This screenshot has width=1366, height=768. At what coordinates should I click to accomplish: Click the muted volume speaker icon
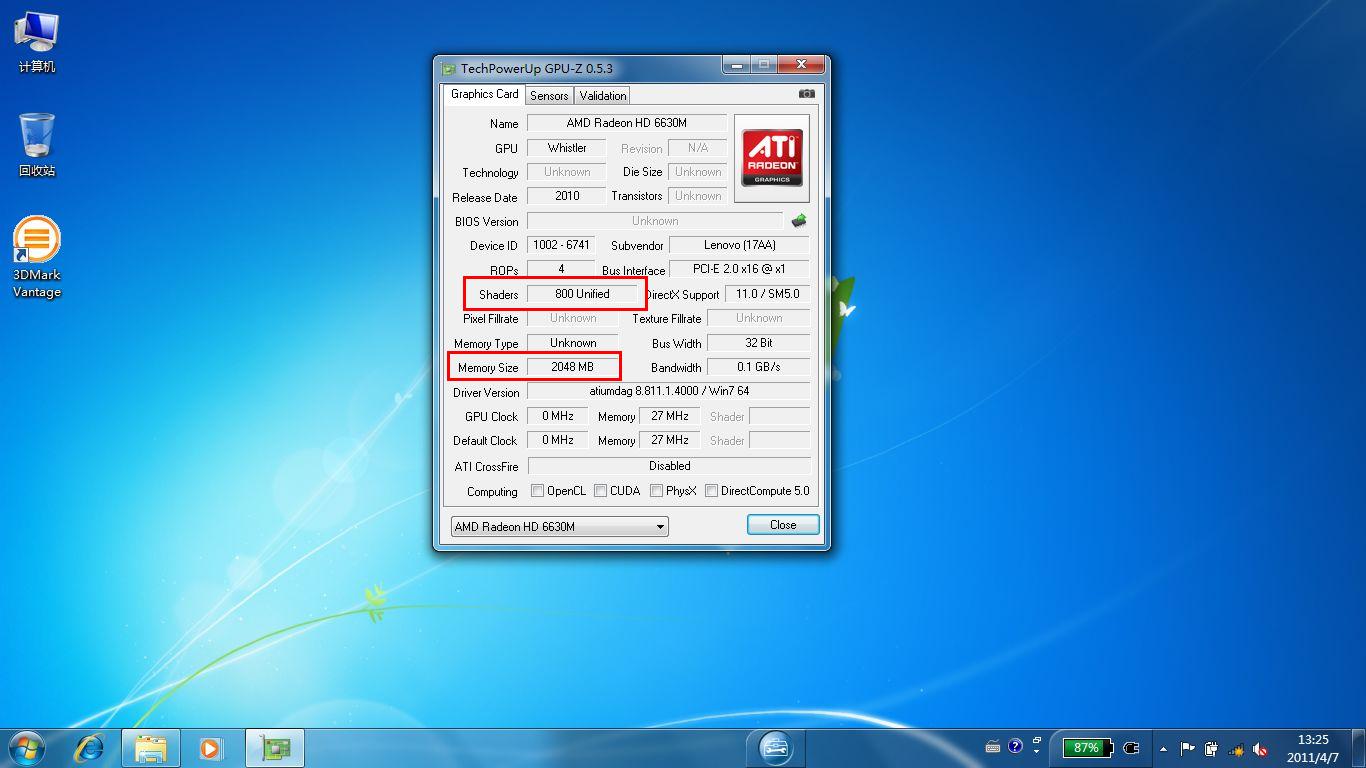(1260, 749)
